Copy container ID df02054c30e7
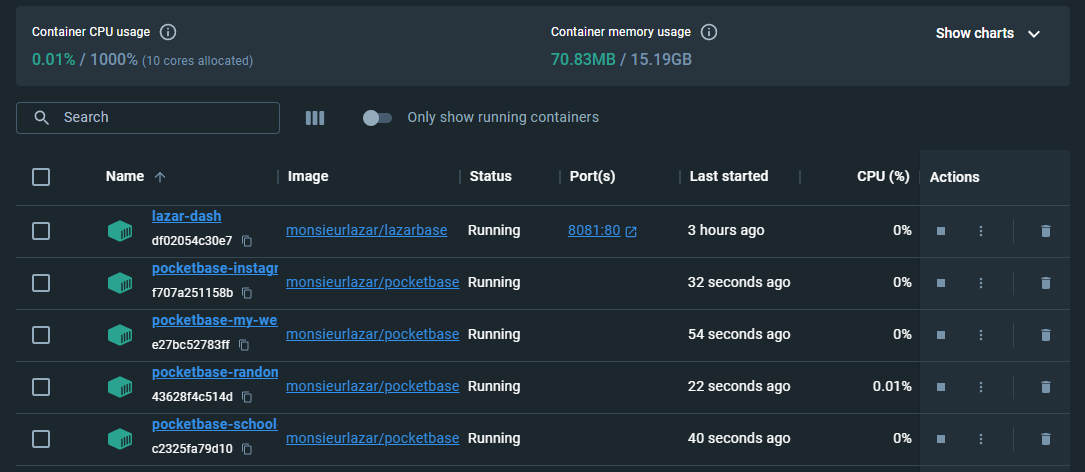This screenshot has width=1085, height=472. [x=247, y=241]
